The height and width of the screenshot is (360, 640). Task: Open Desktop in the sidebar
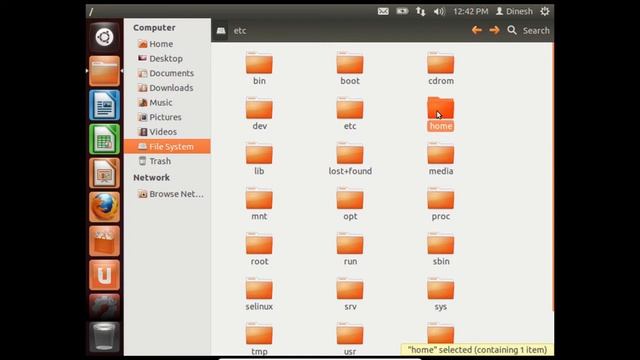[167, 58]
